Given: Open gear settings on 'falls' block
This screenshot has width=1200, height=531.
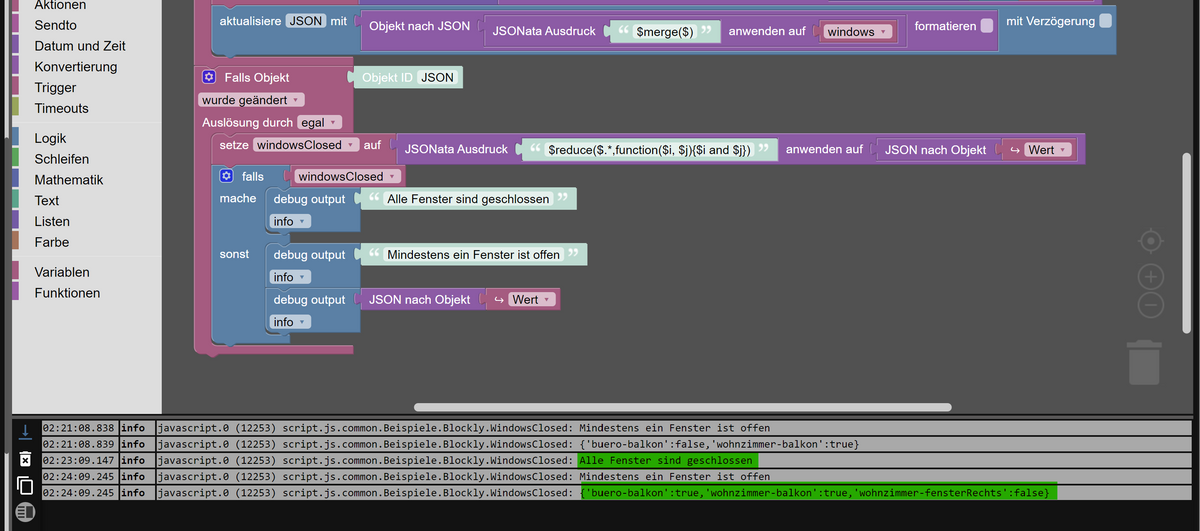Looking at the screenshot, I should [x=226, y=176].
